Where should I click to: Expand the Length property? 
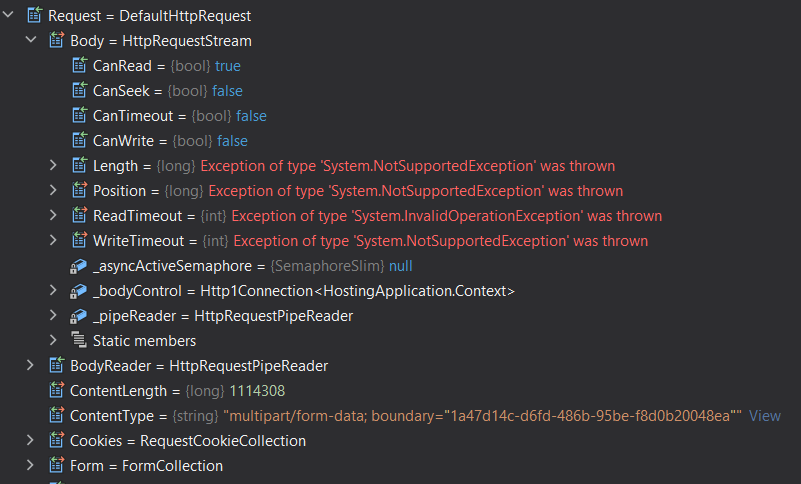[x=53, y=165]
